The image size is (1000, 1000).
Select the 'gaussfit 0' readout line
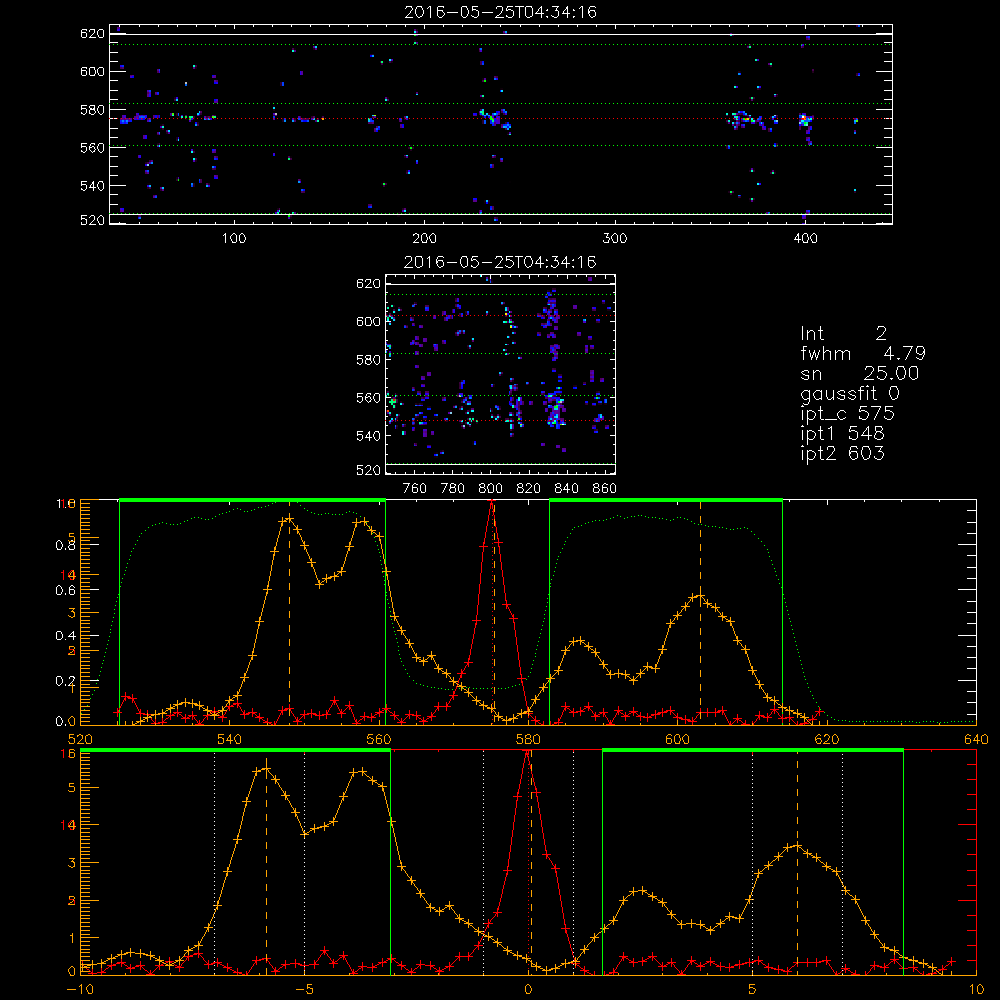click(x=849, y=394)
